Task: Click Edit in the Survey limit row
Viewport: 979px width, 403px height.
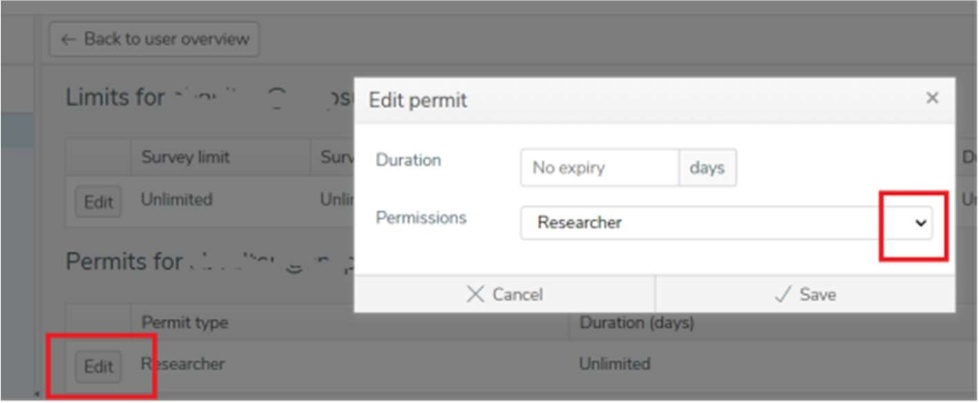Action: (98, 201)
